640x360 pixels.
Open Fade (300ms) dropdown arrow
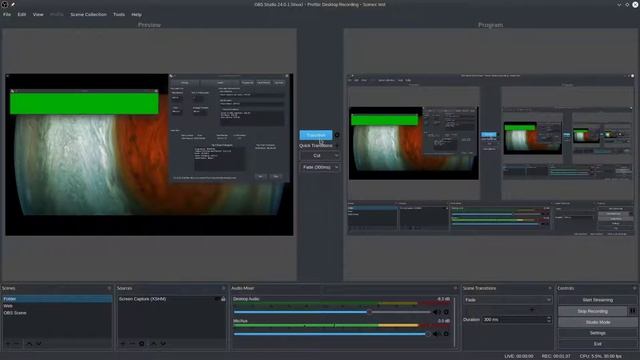pos(336,167)
